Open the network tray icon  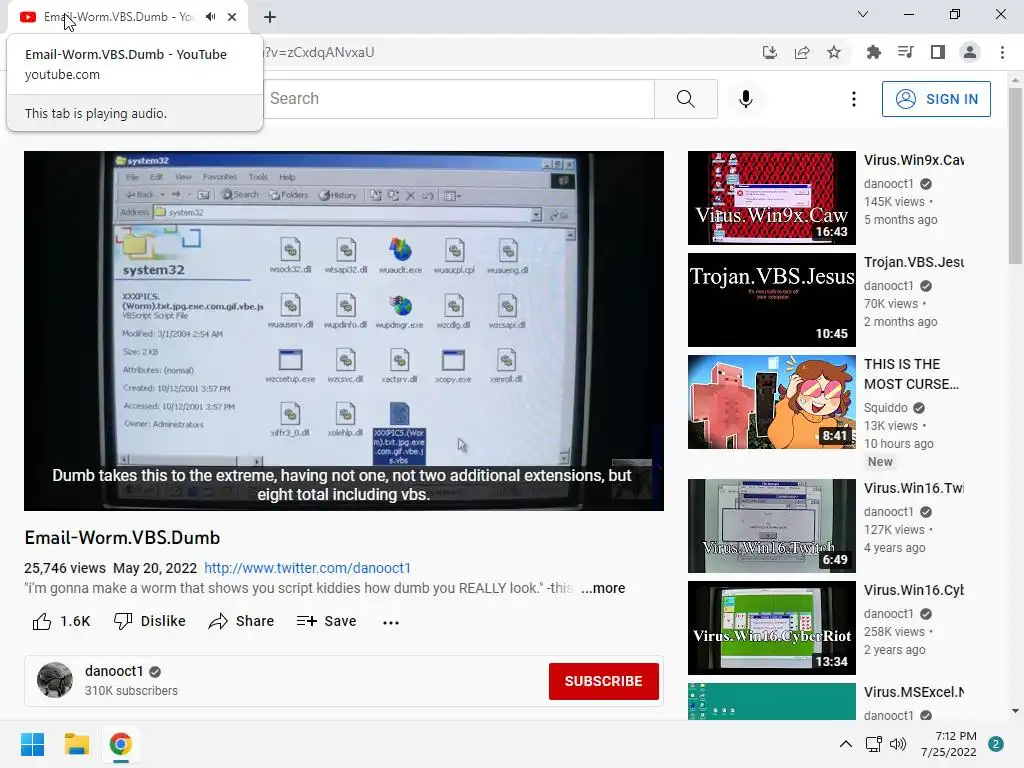tap(873, 744)
